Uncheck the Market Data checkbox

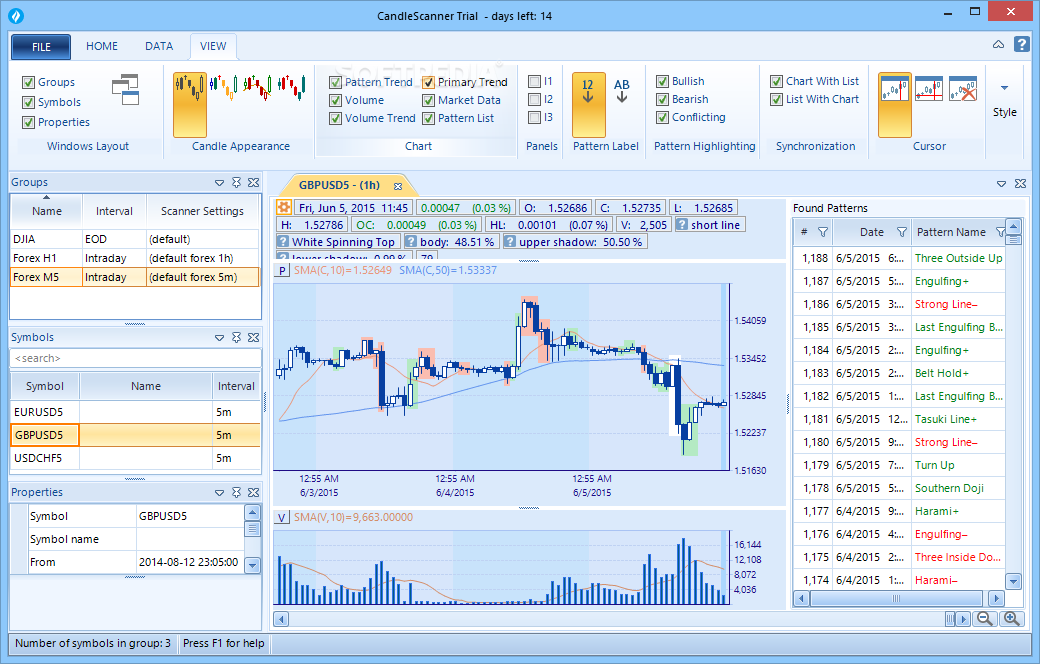click(428, 100)
